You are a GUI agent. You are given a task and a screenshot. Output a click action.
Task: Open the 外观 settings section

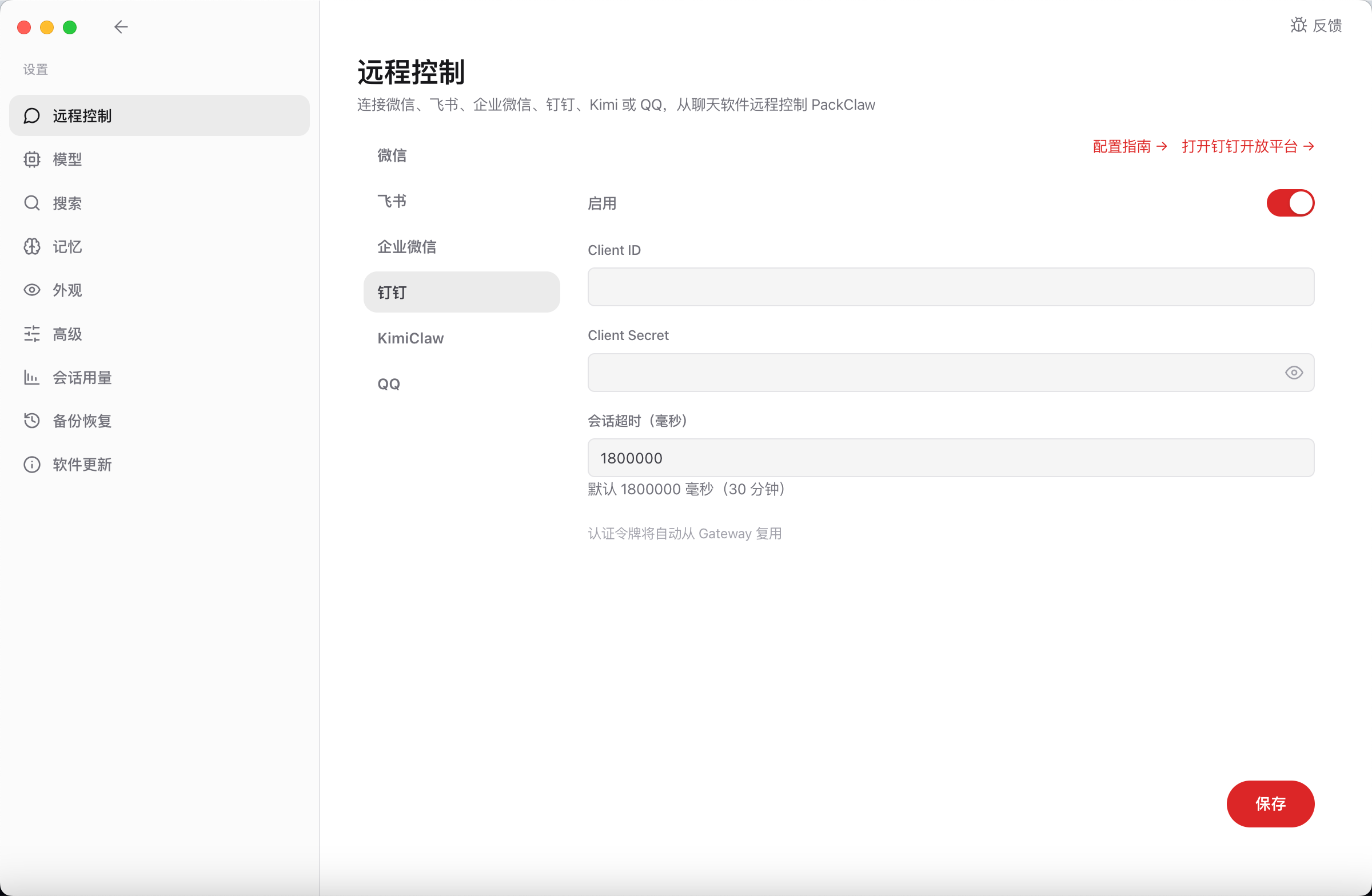(159, 290)
